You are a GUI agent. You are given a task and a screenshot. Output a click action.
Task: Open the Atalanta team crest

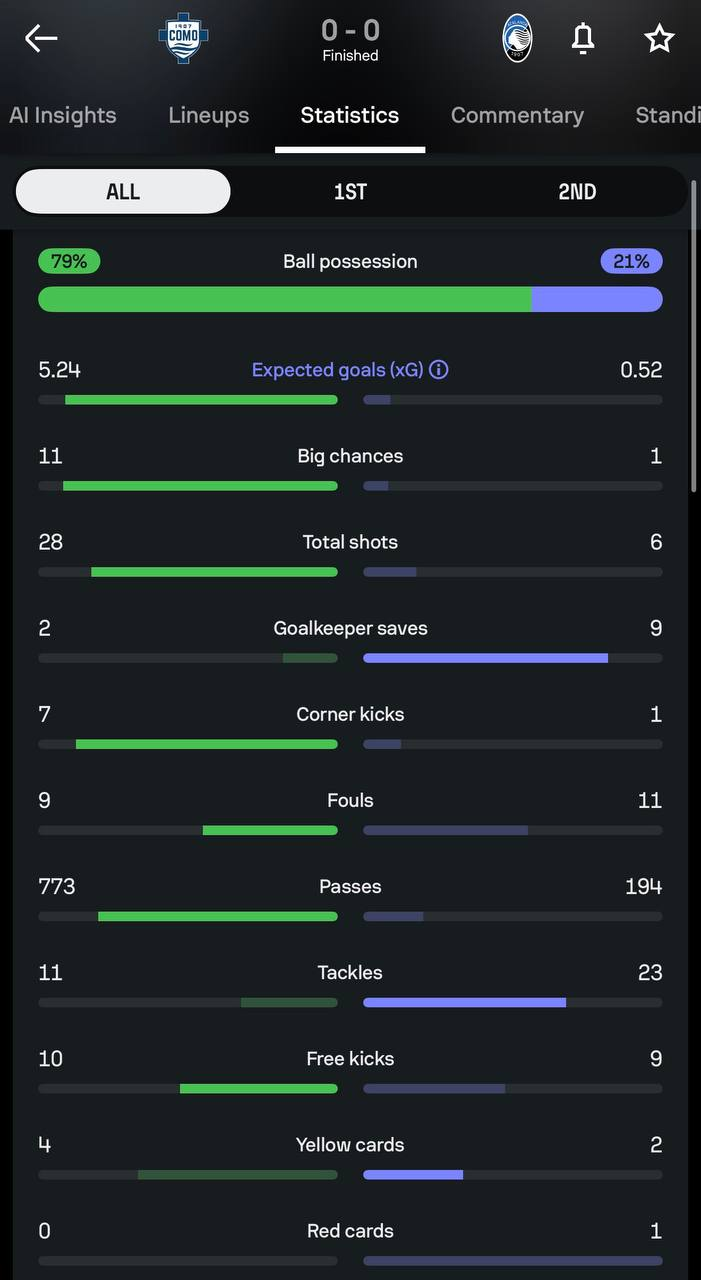[x=517, y=38]
